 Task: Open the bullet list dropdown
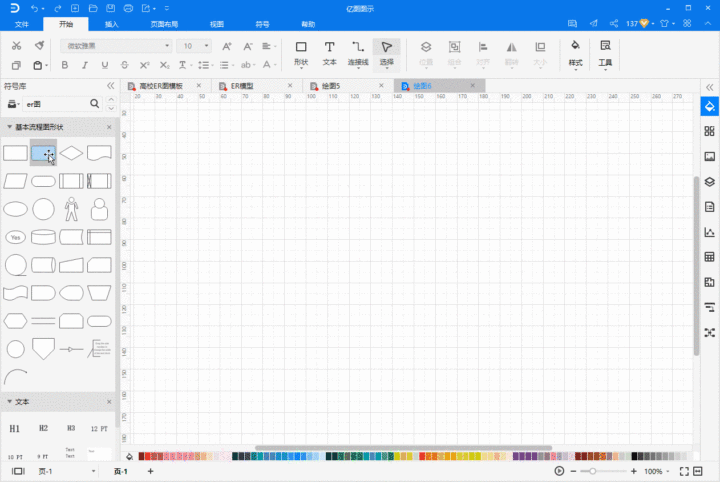[x=227, y=65]
